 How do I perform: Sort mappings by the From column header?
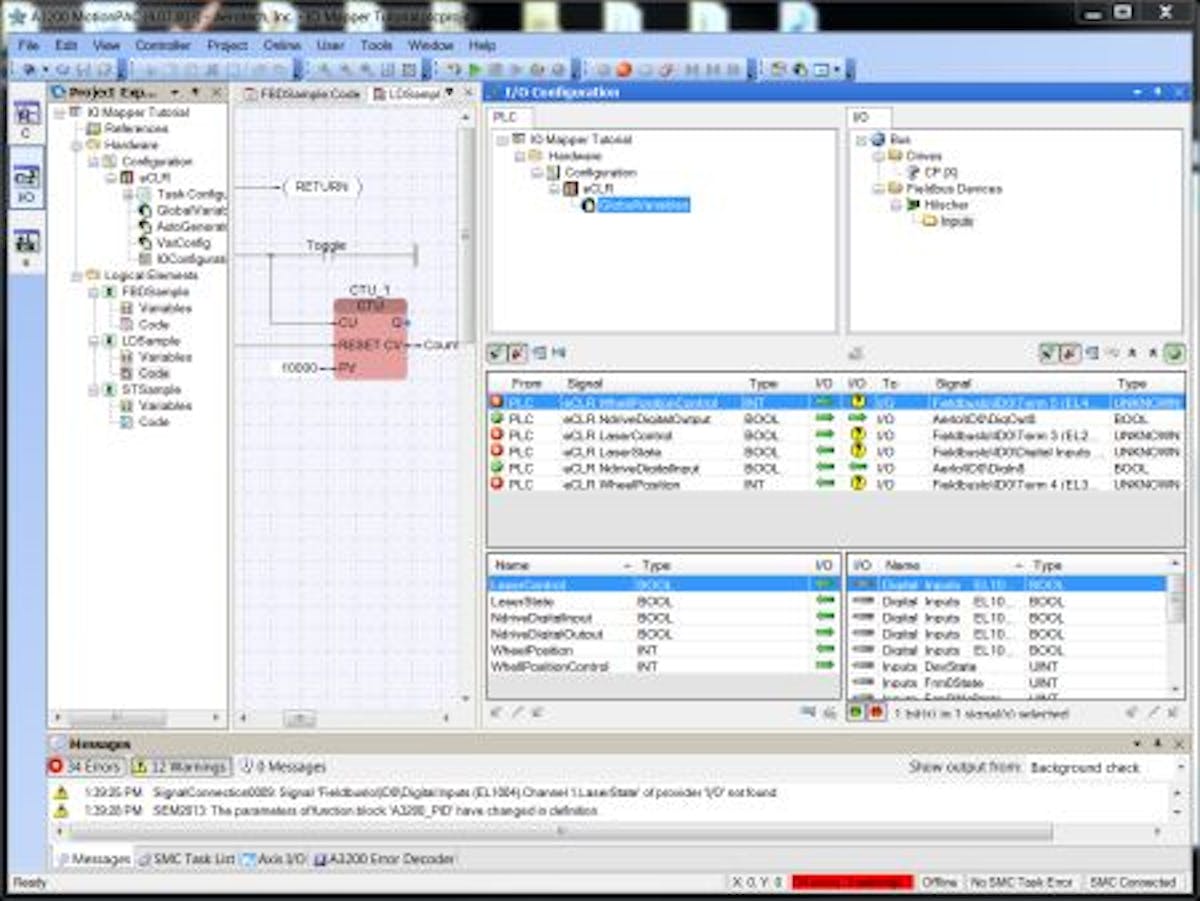(526, 383)
